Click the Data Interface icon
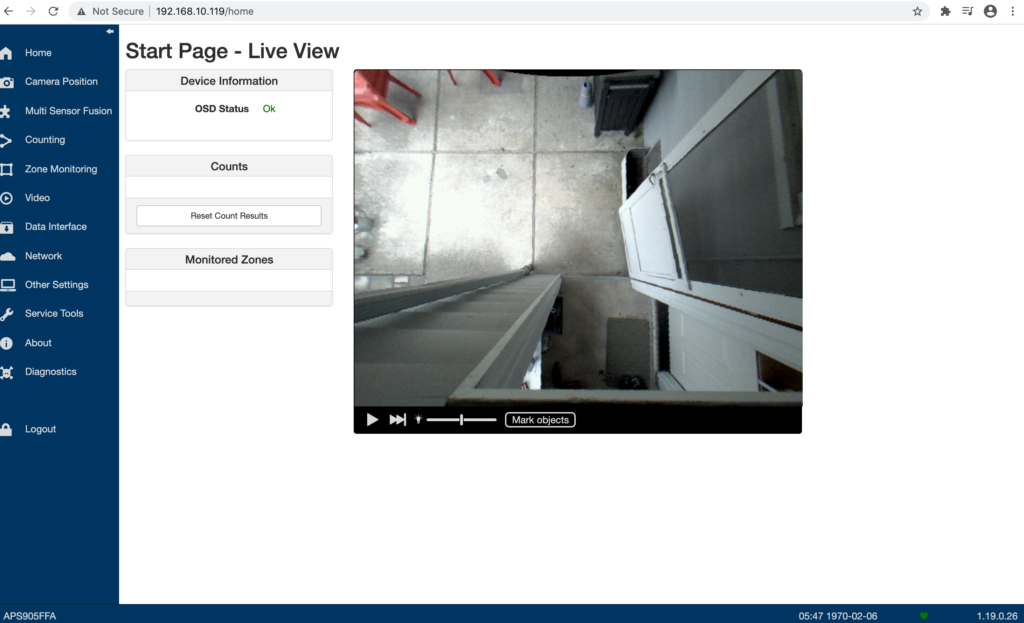Screen dimensions: 1024x623 (7, 227)
